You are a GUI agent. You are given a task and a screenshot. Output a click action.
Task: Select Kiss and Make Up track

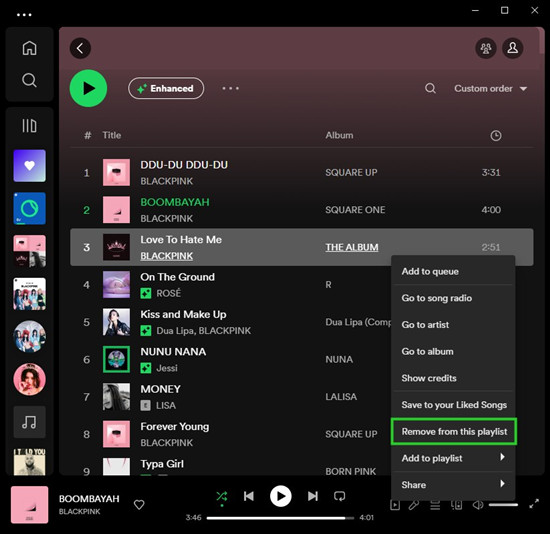tap(183, 314)
